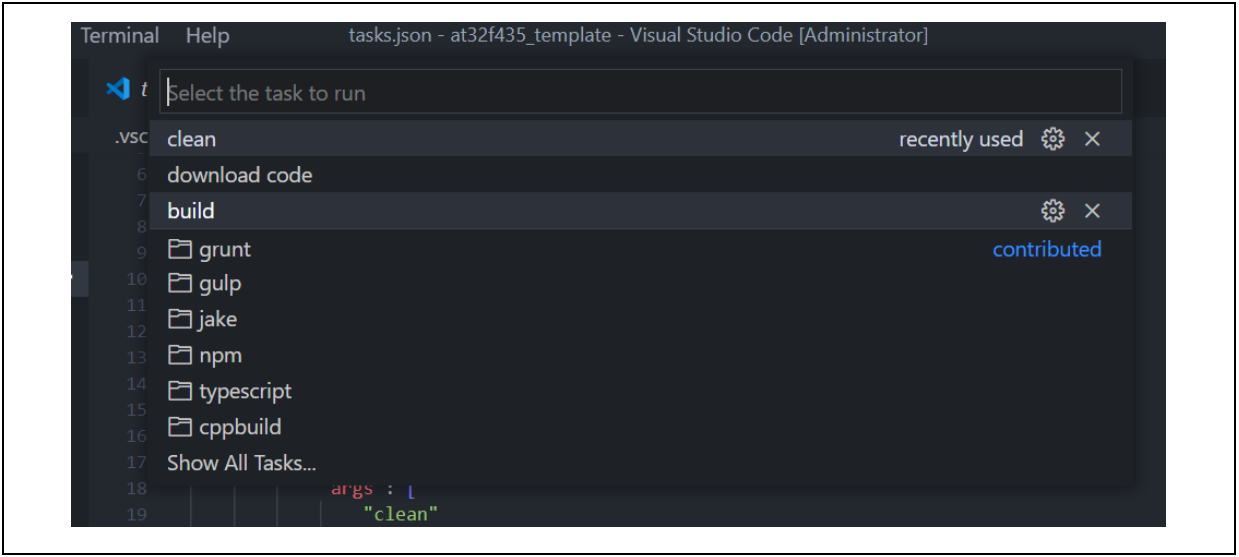Click the gulp folder icon

pos(180,284)
